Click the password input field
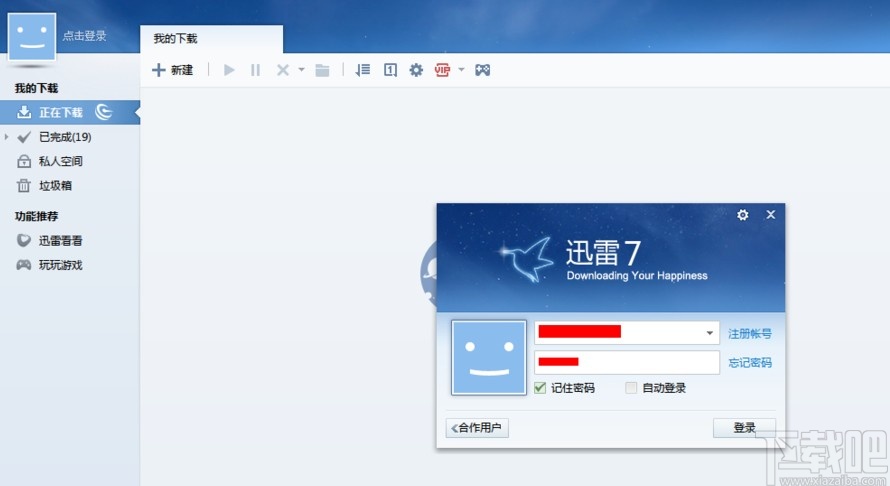890x486 pixels. click(627, 362)
